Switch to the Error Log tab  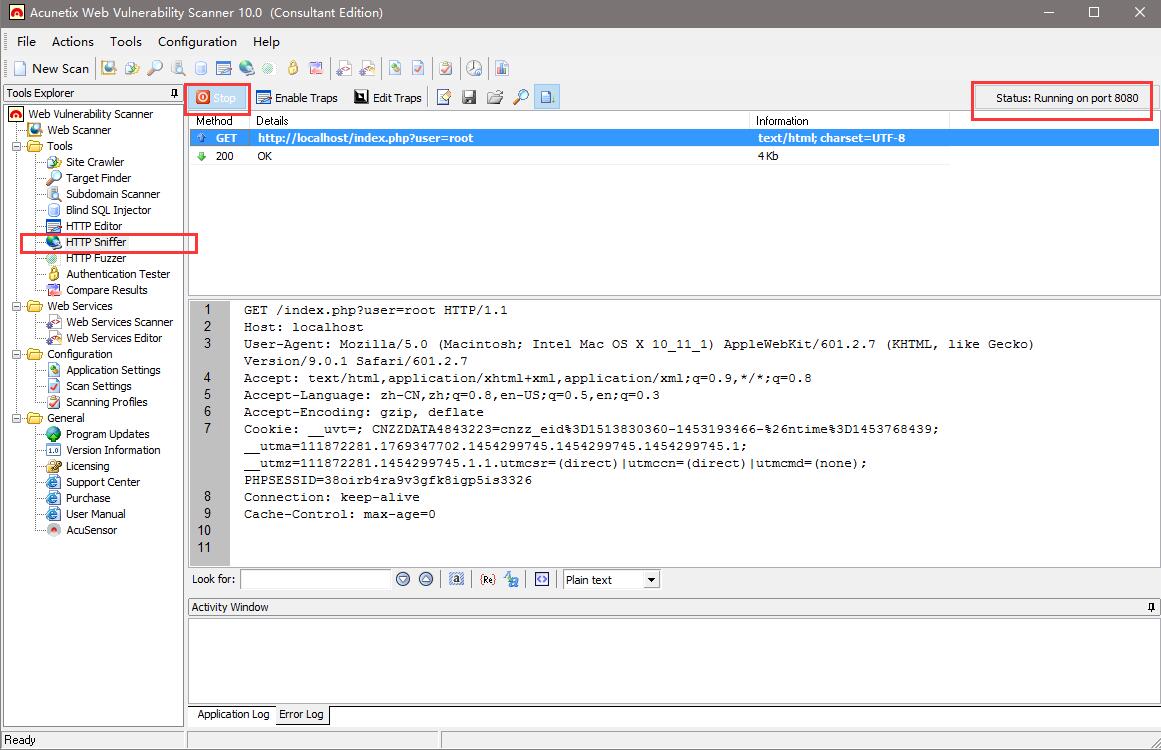click(301, 714)
